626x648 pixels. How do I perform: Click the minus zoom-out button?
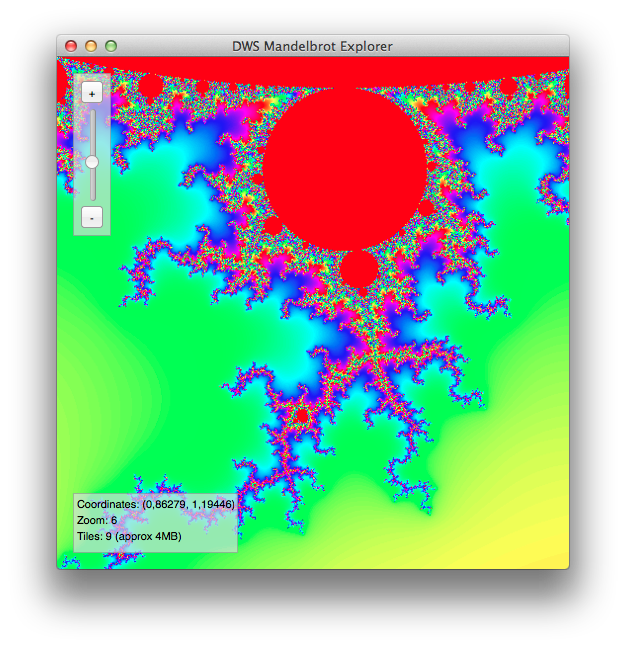pyautogui.click(x=92, y=217)
